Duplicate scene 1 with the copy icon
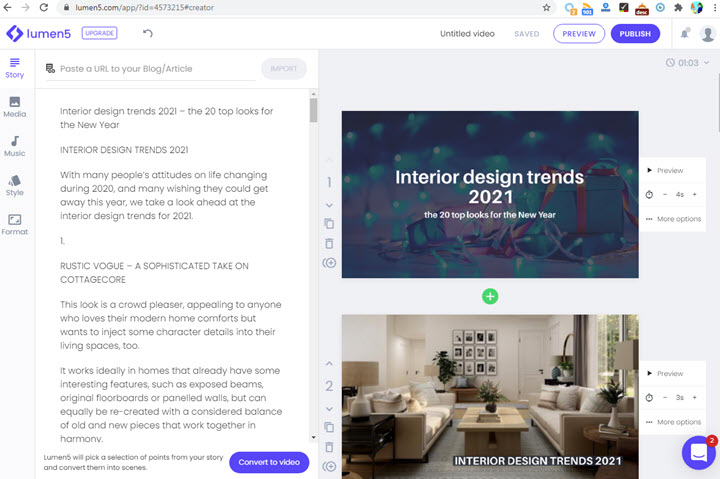Image resolution: width=720 pixels, height=479 pixels. pyautogui.click(x=329, y=224)
